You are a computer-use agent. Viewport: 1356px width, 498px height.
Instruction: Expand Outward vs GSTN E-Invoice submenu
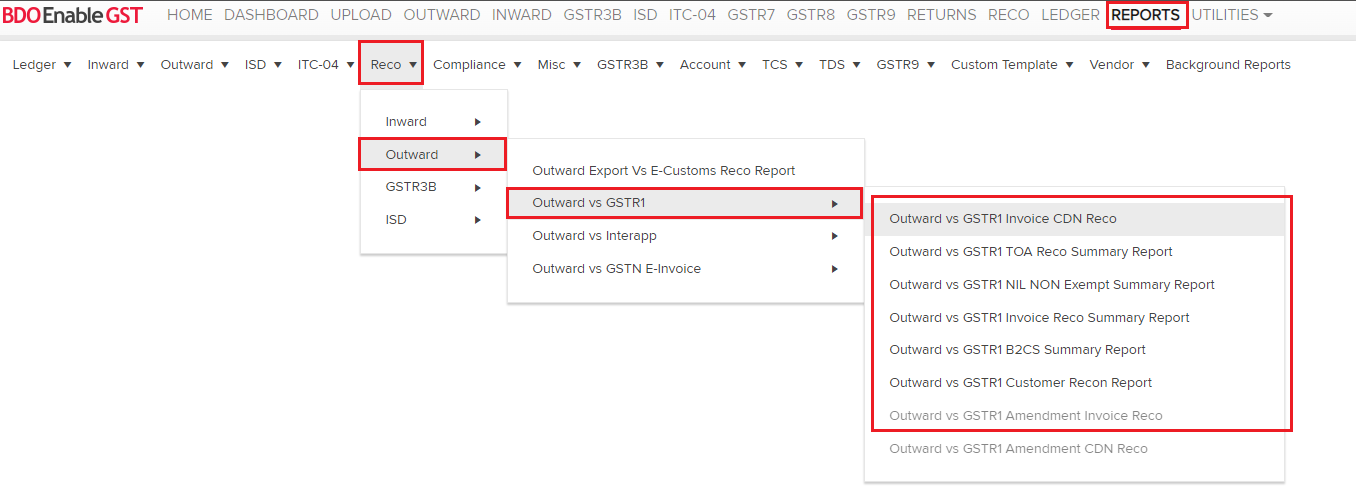[x=684, y=269]
